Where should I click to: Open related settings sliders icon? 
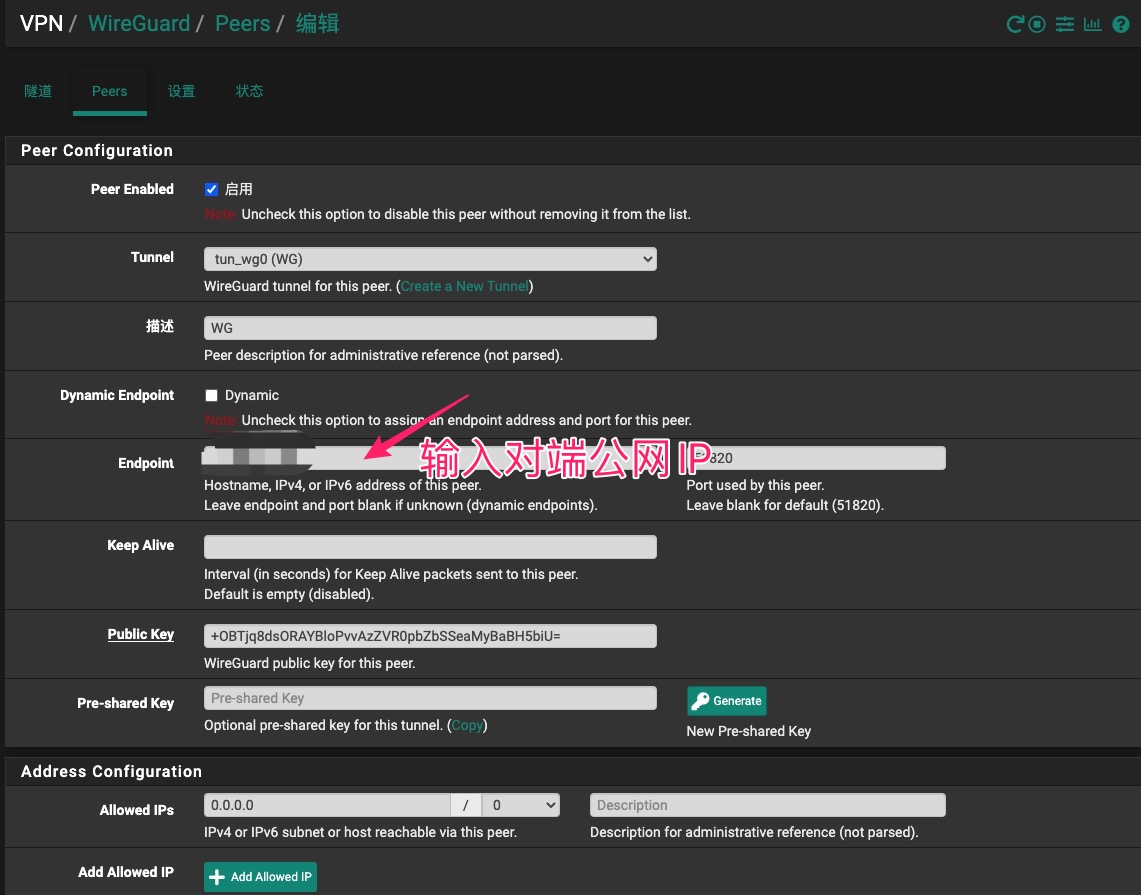pos(1065,24)
